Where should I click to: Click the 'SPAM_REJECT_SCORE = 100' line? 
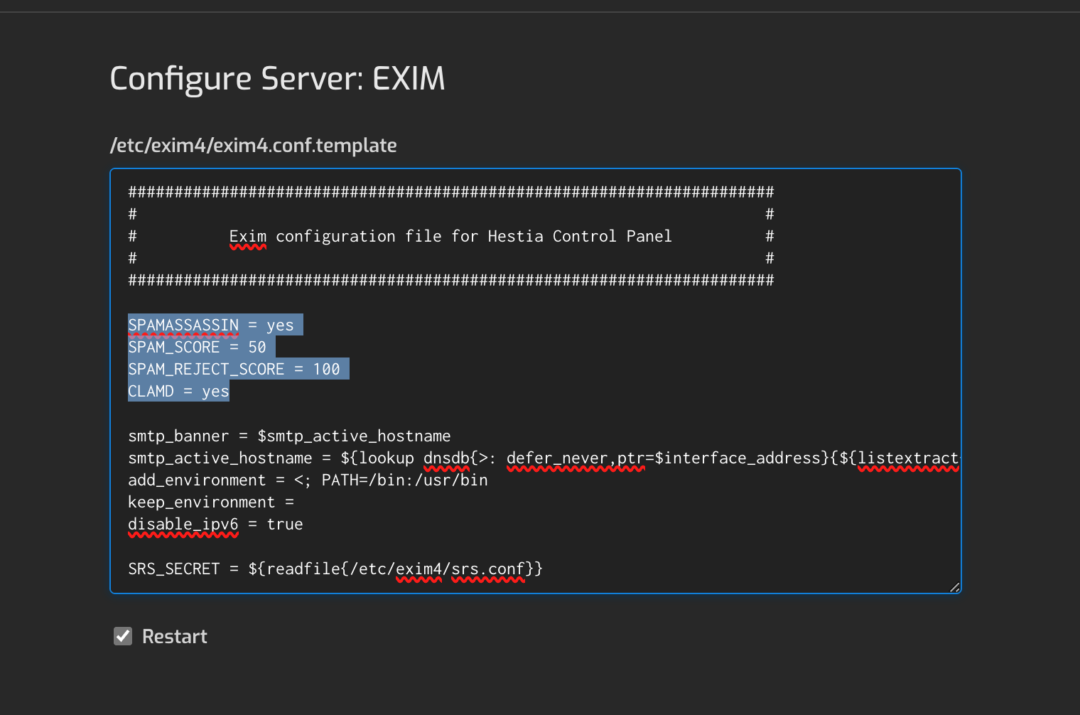[x=234, y=369]
